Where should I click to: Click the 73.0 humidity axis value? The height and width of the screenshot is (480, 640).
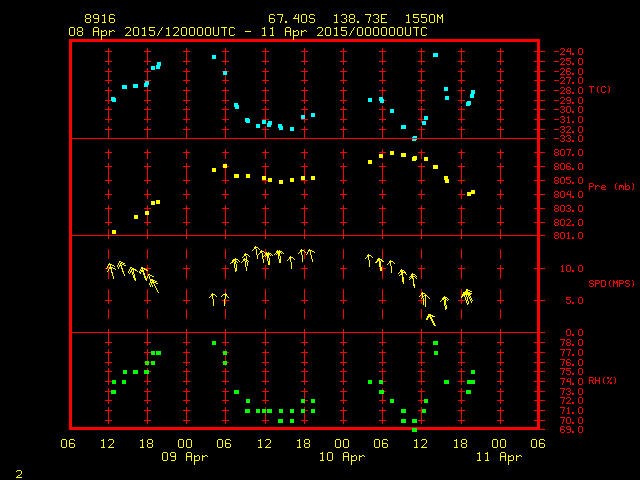[571, 391]
